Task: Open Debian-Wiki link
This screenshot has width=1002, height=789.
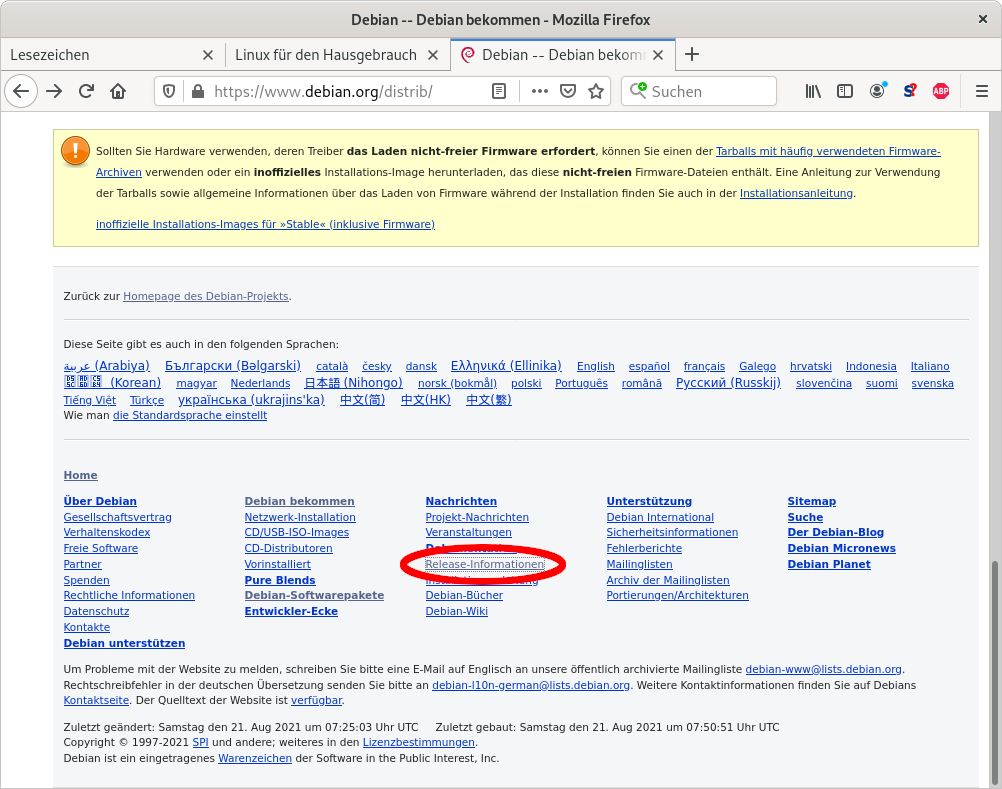Action: click(457, 611)
